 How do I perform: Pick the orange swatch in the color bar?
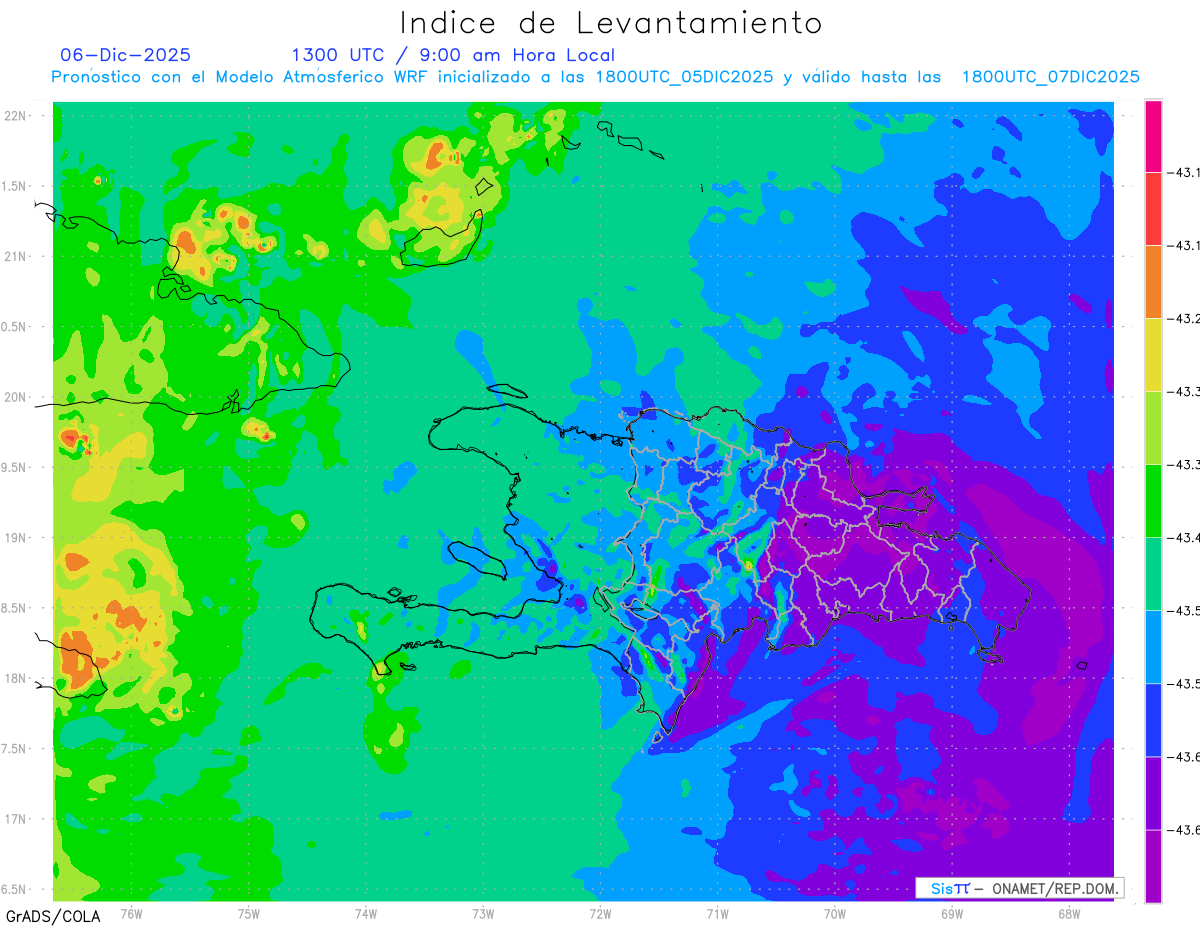(x=1153, y=282)
